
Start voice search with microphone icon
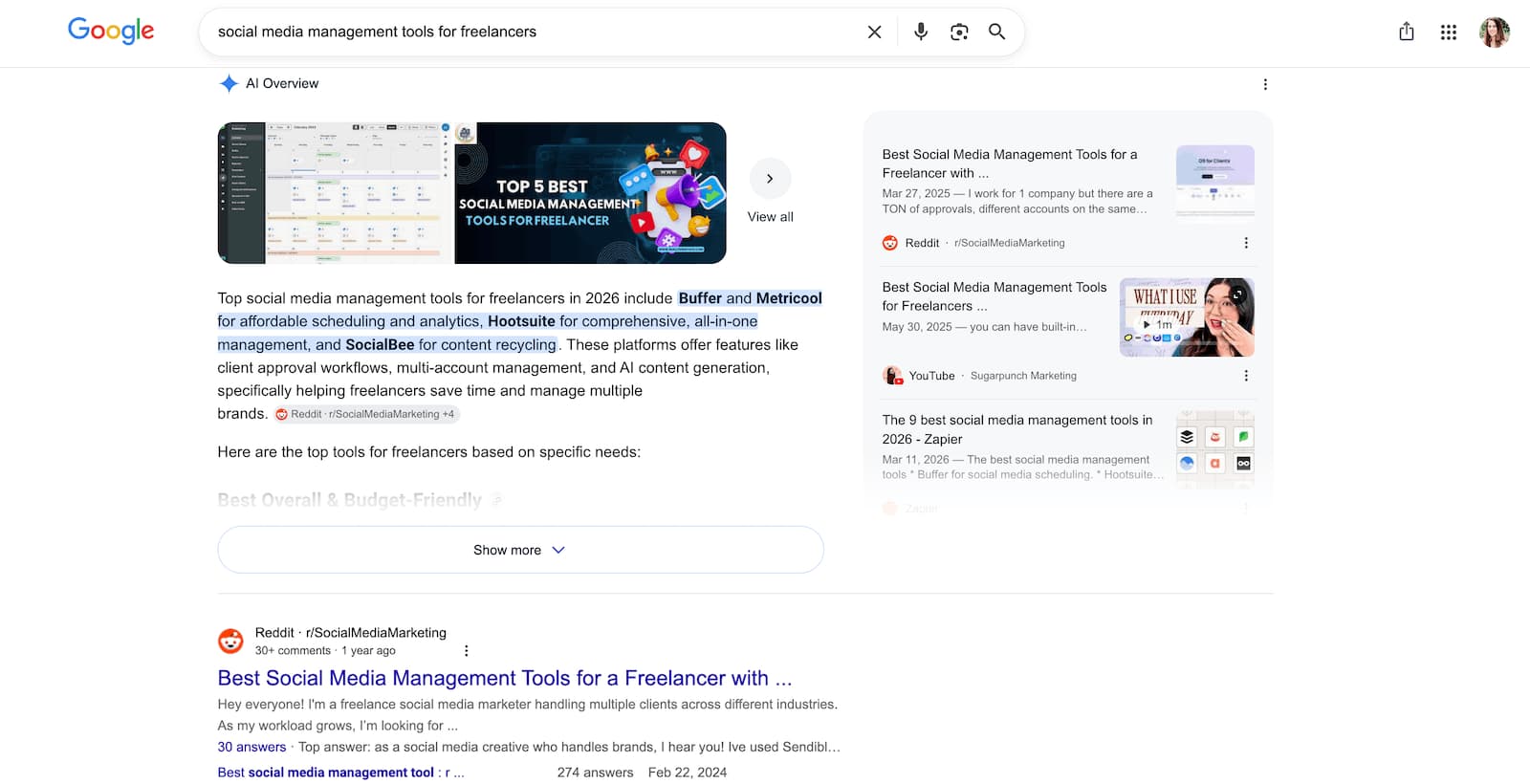pyautogui.click(x=921, y=32)
